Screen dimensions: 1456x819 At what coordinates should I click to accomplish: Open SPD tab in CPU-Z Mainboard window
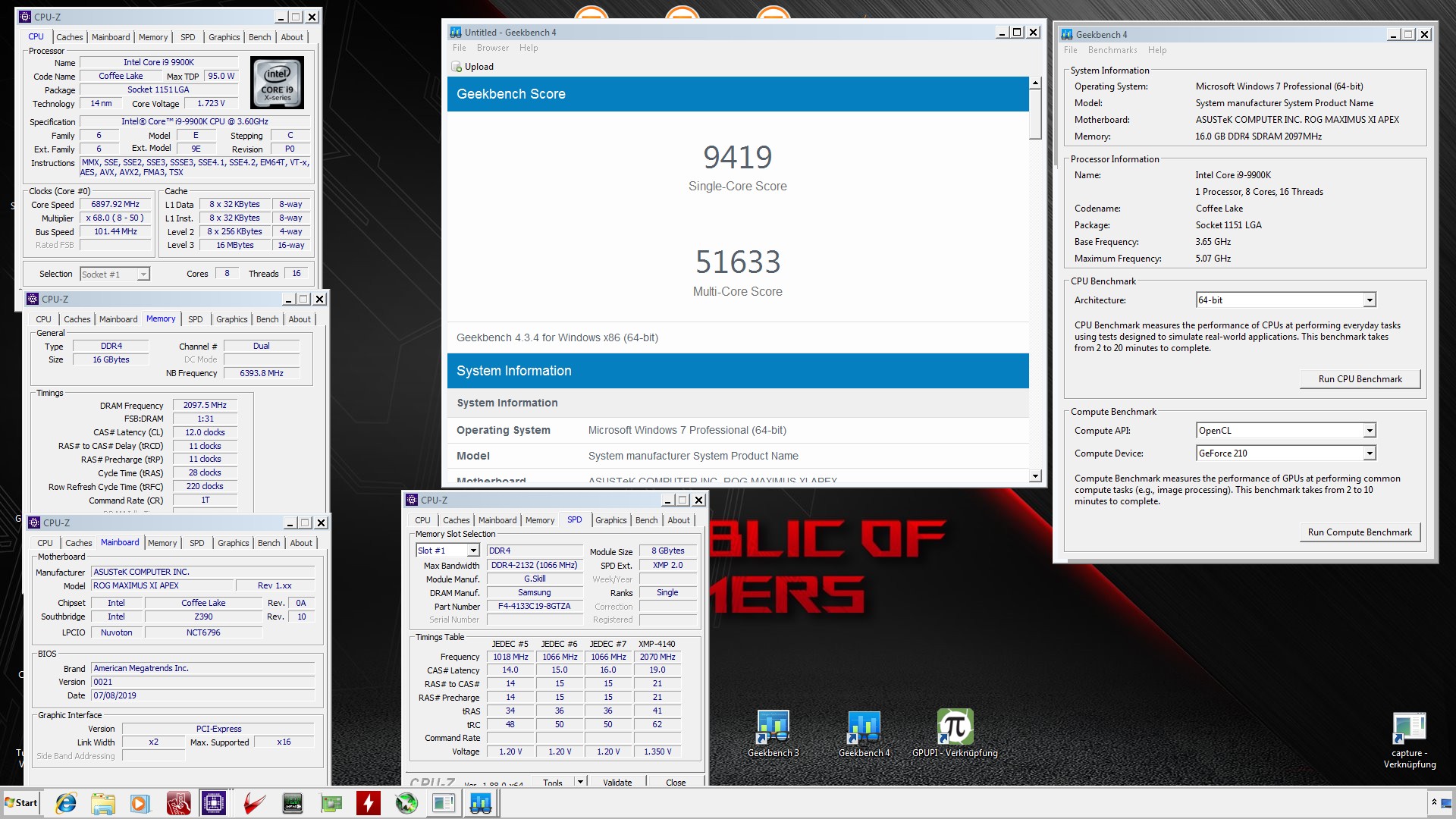(x=196, y=543)
